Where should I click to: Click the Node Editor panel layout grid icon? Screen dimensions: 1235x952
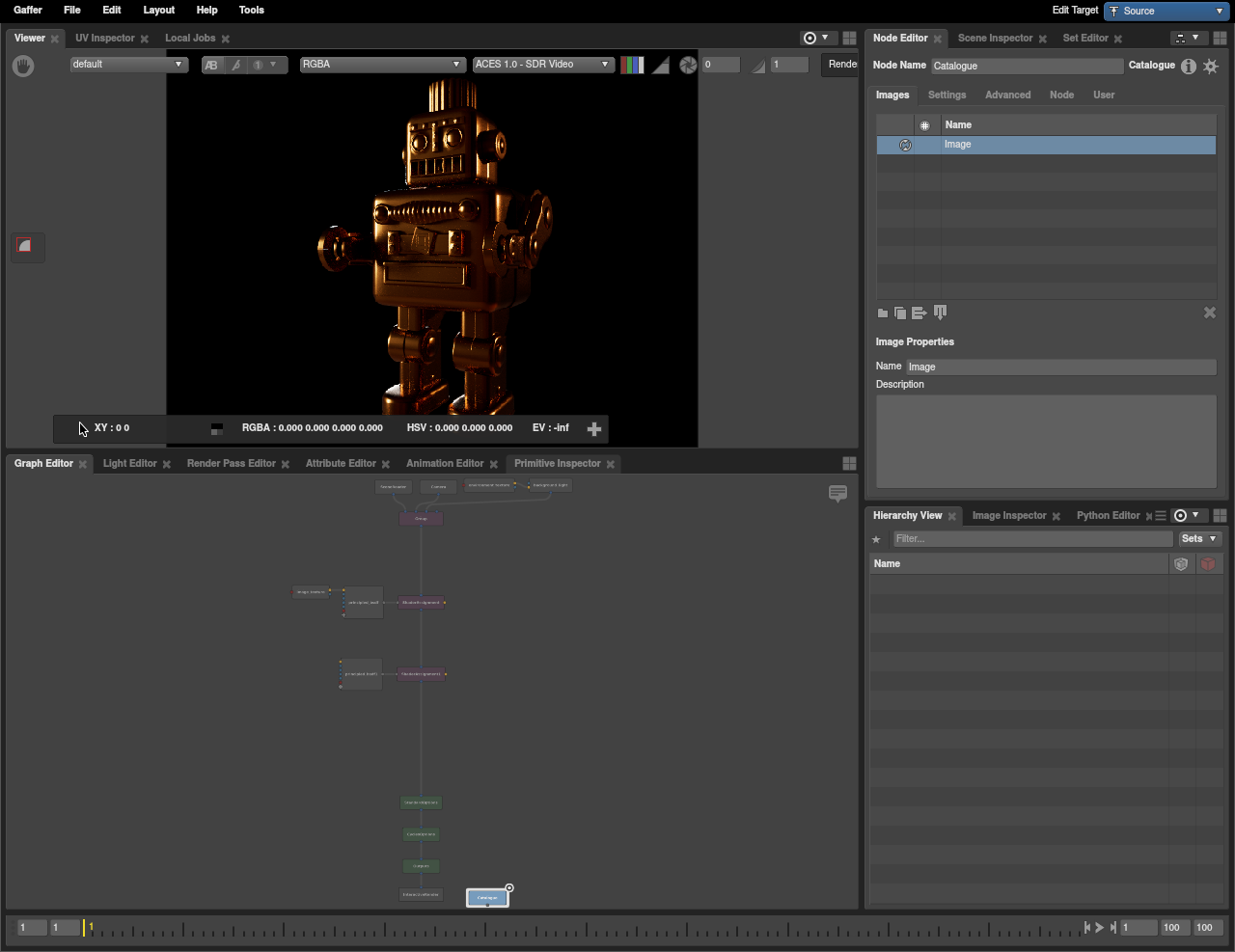(1220, 39)
